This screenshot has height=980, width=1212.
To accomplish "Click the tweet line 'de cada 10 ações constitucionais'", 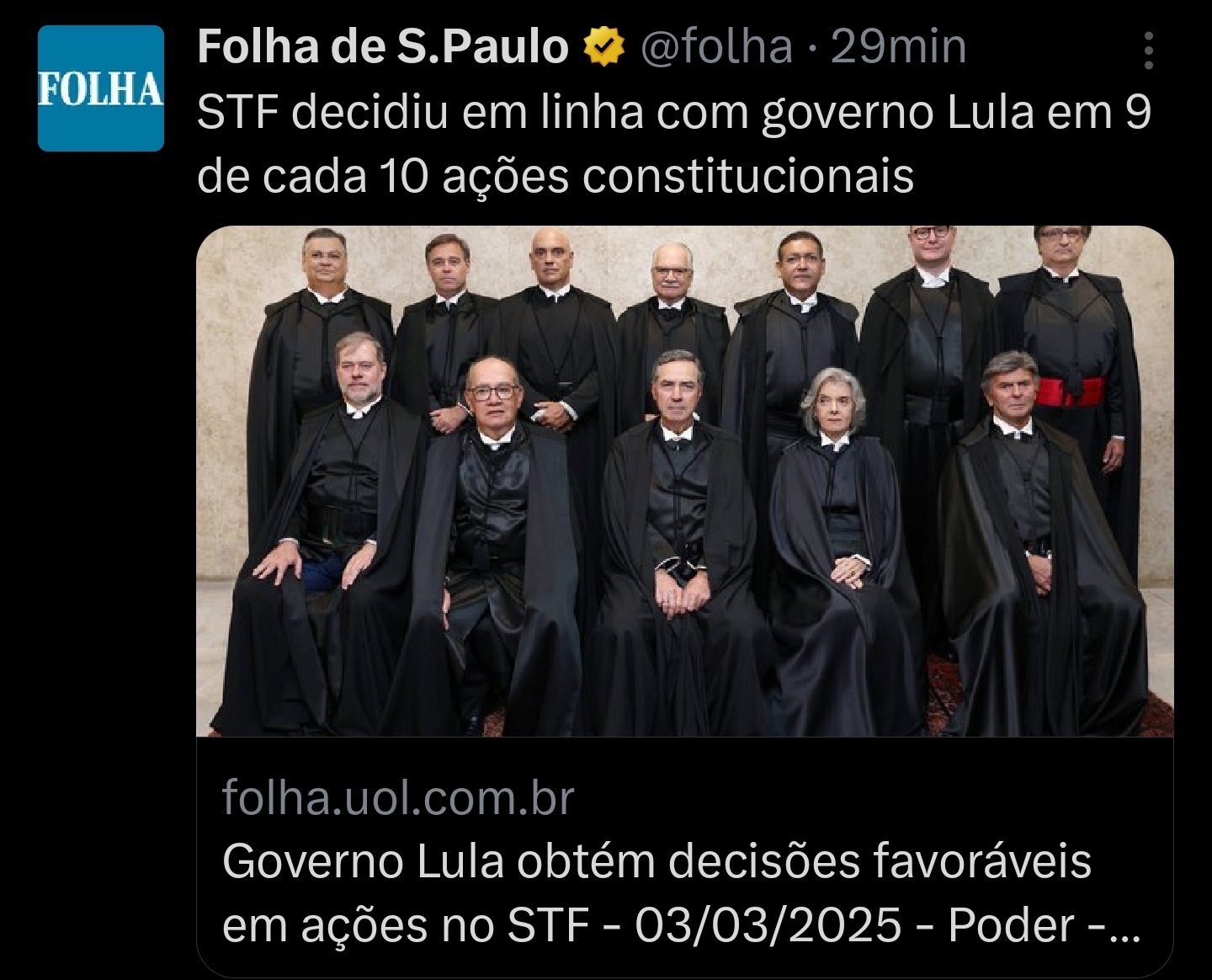I will [x=555, y=176].
